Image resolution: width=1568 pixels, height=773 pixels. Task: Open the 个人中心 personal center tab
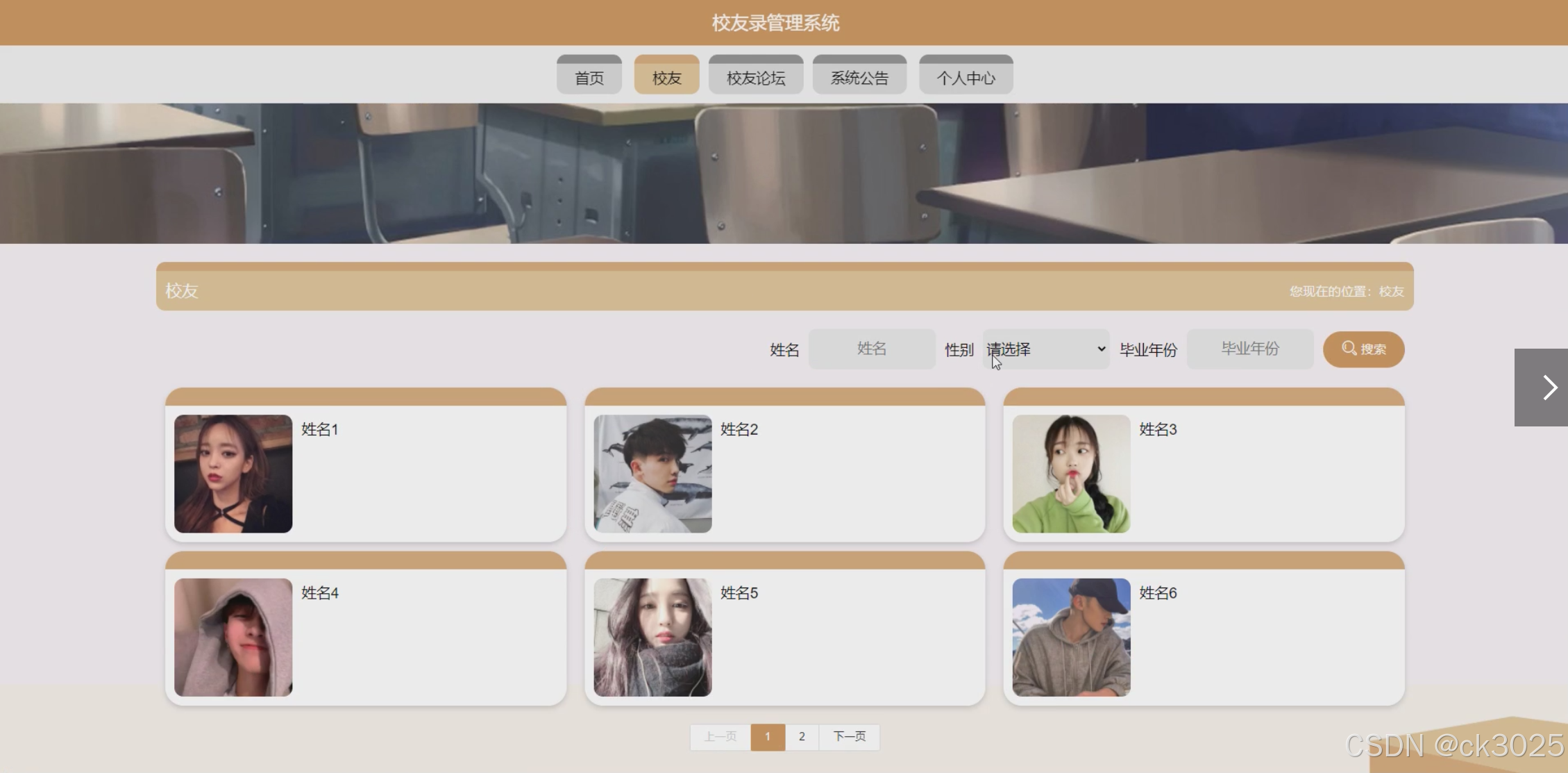pyautogui.click(x=966, y=77)
